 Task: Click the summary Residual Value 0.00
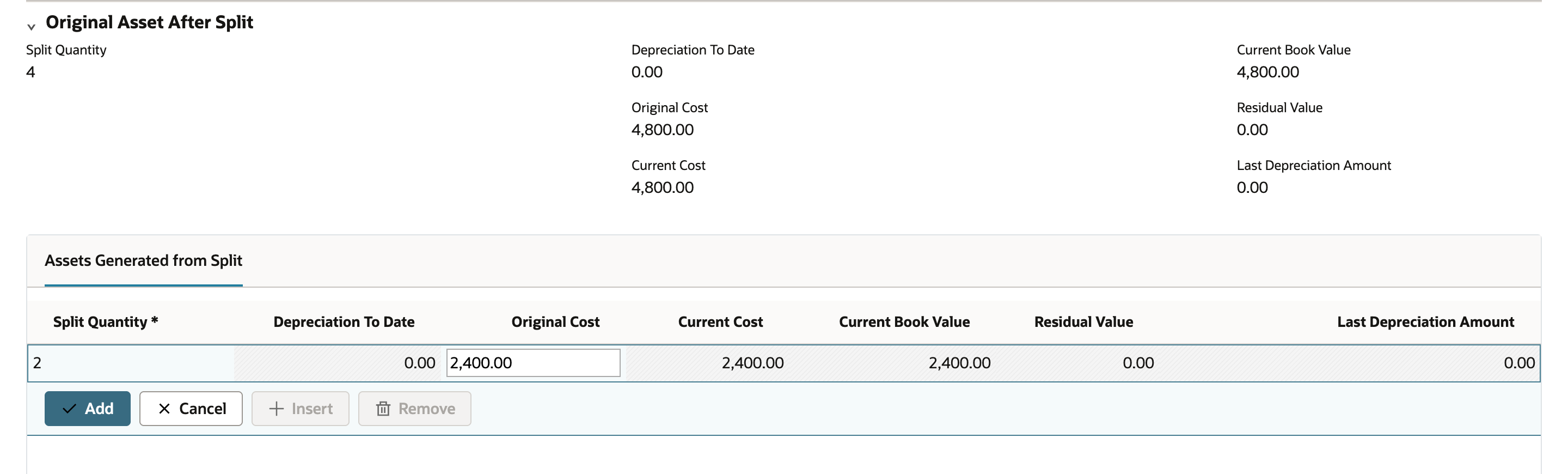pos(1252,130)
